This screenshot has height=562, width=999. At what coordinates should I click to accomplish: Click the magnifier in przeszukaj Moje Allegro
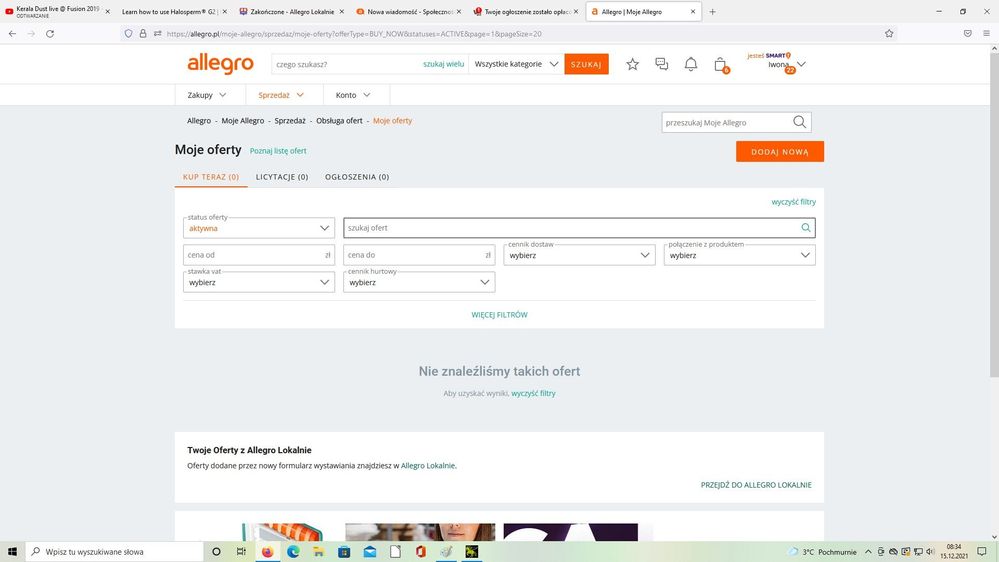point(800,122)
